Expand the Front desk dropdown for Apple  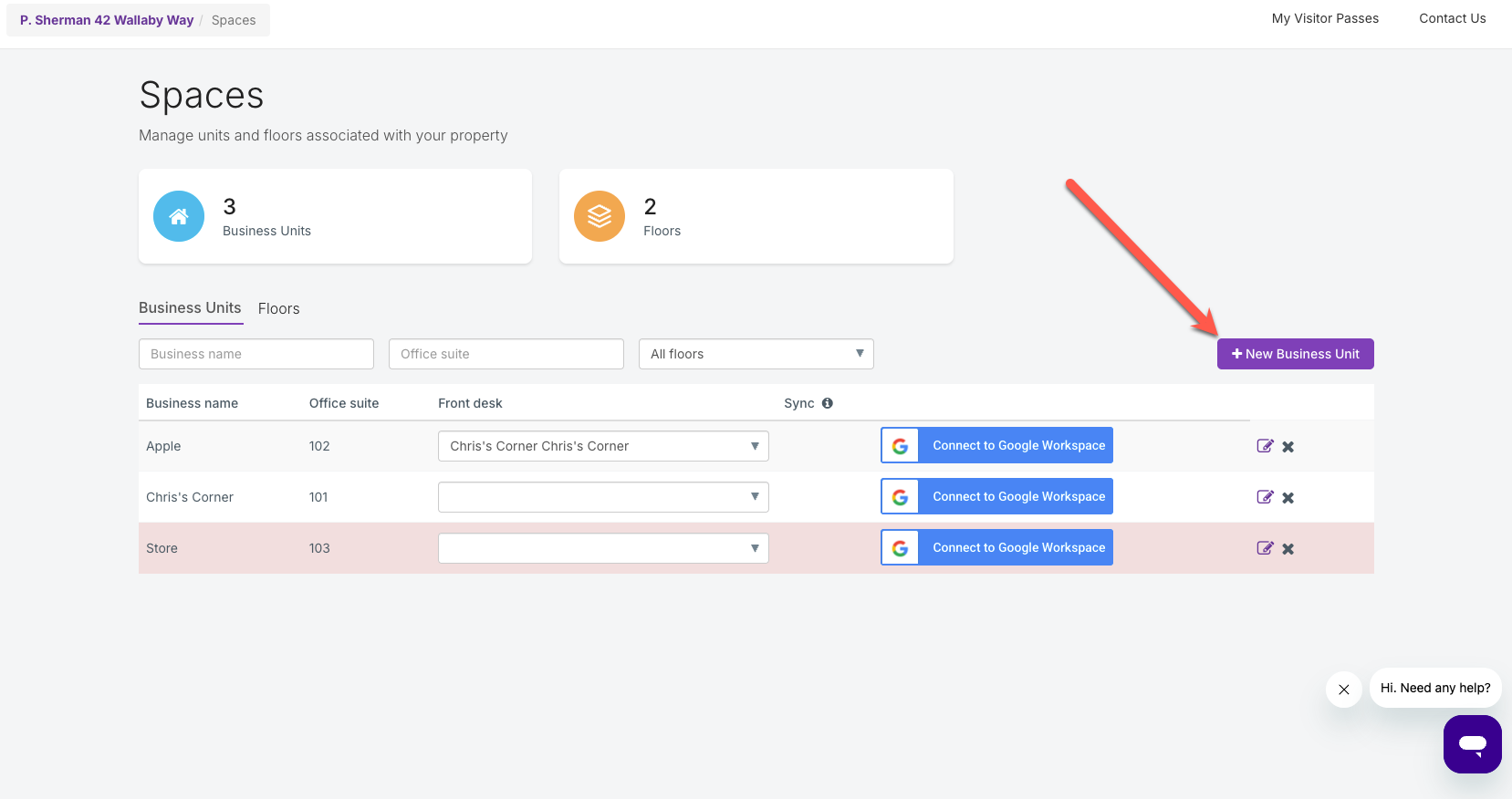pos(603,446)
